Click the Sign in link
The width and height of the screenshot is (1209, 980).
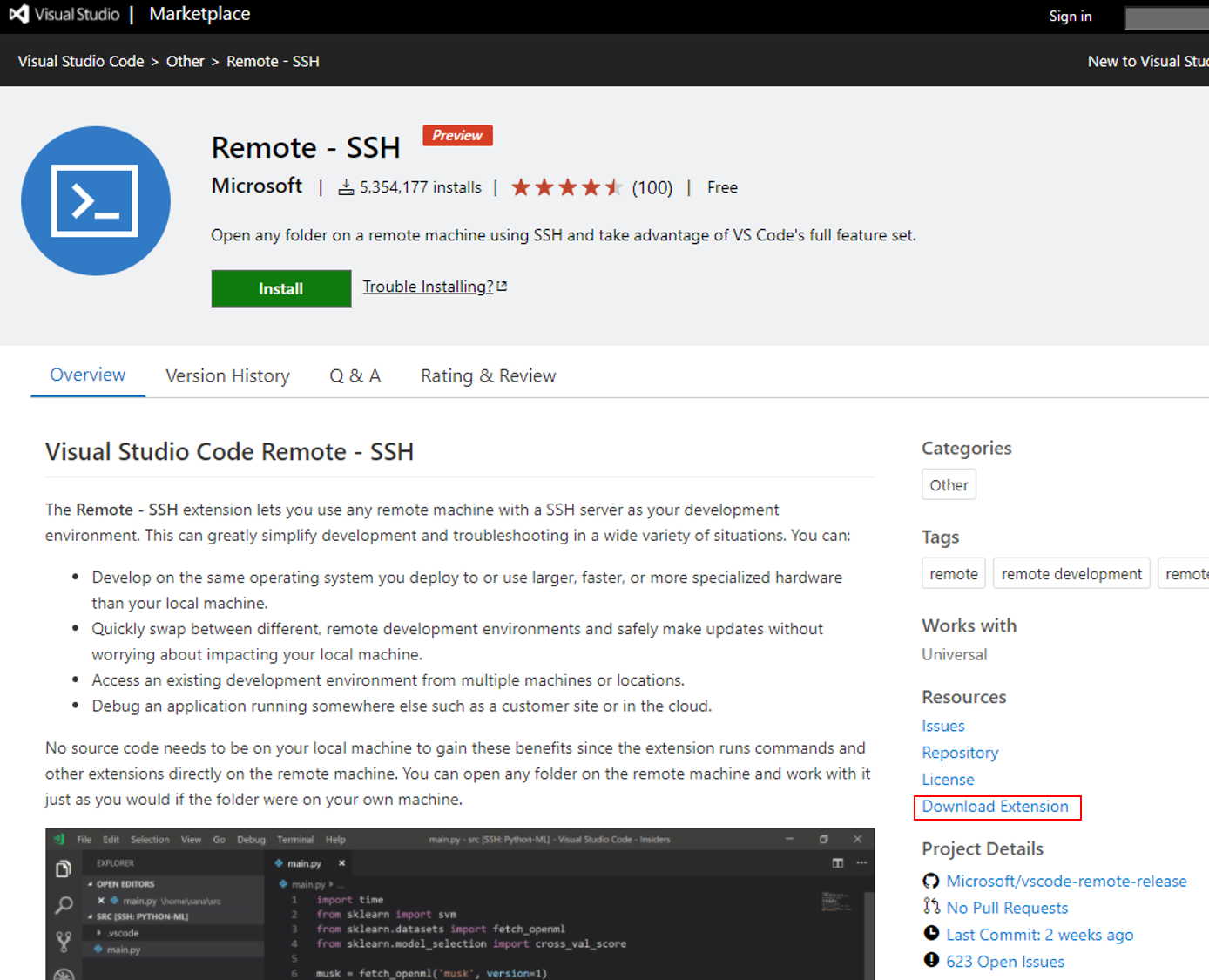(x=1070, y=16)
